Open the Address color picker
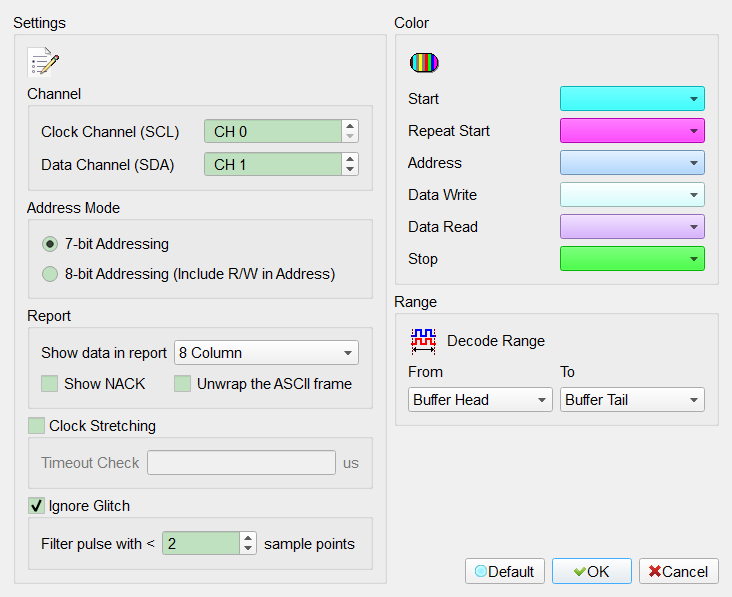The width and height of the screenshot is (732, 597). pyautogui.click(x=632, y=162)
